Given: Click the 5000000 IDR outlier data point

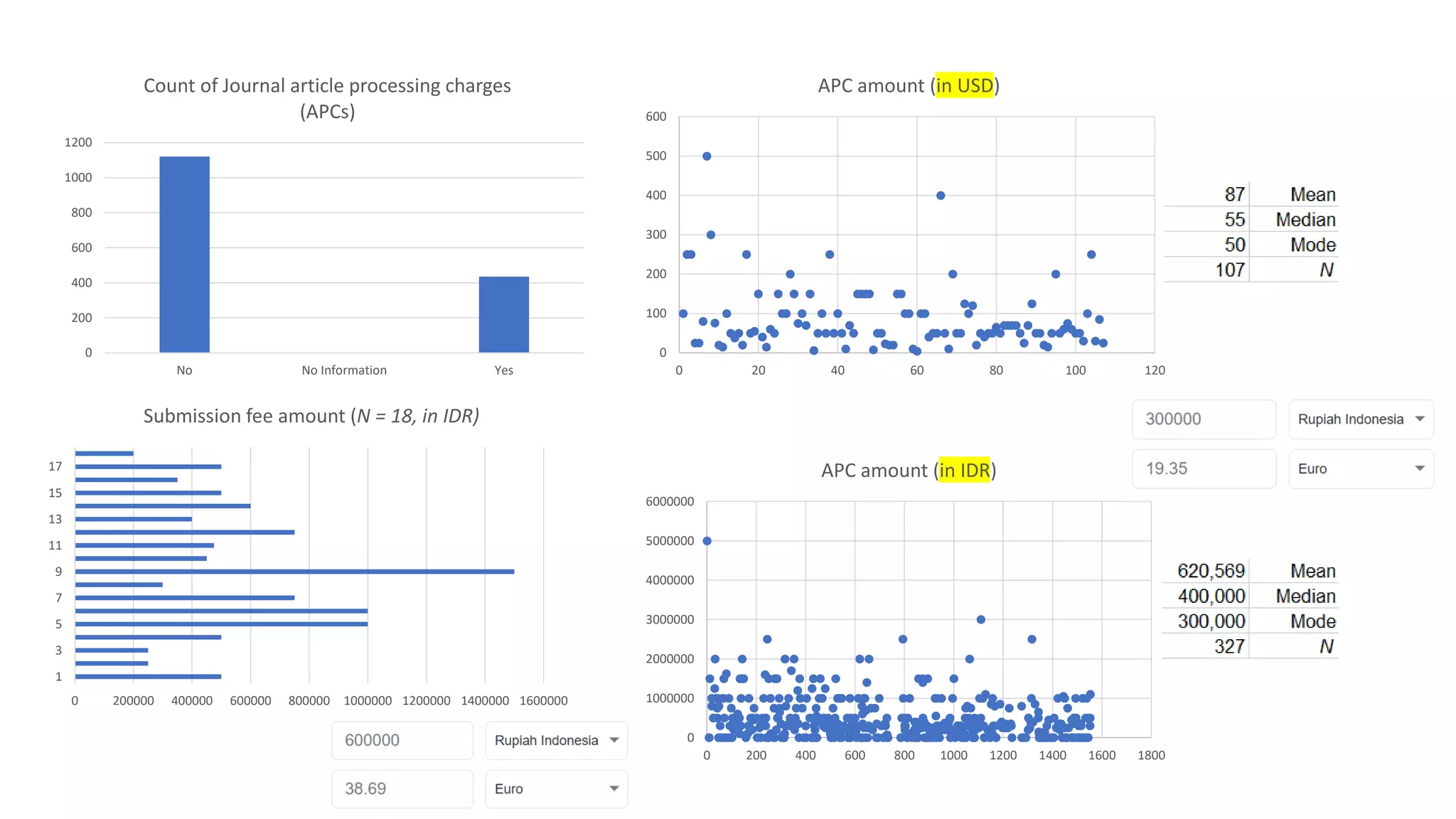Looking at the screenshot, I should pyautogui.click(x=707, y=541).
